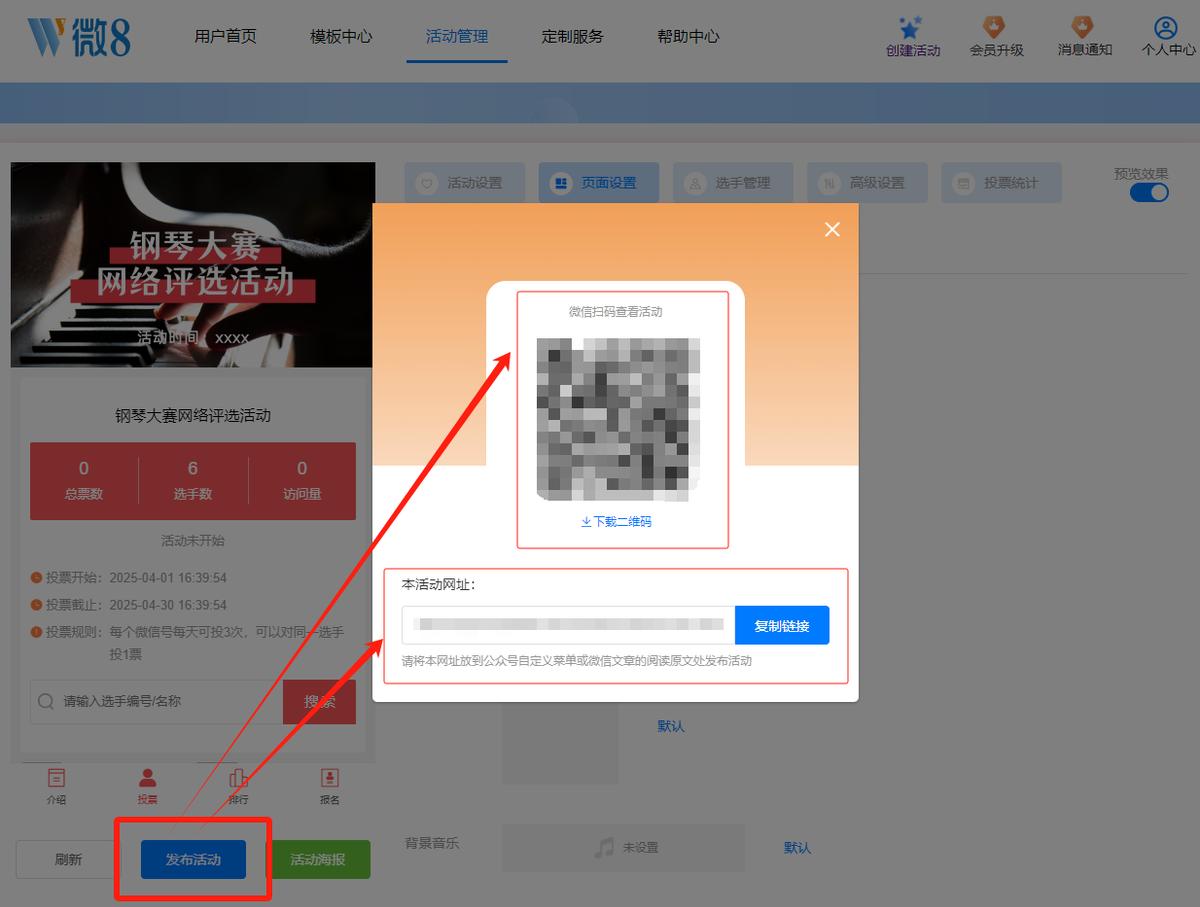Screen dimensions: 1200x907
Task: Switch to 高级设置 tab
Action: point(867,183)
